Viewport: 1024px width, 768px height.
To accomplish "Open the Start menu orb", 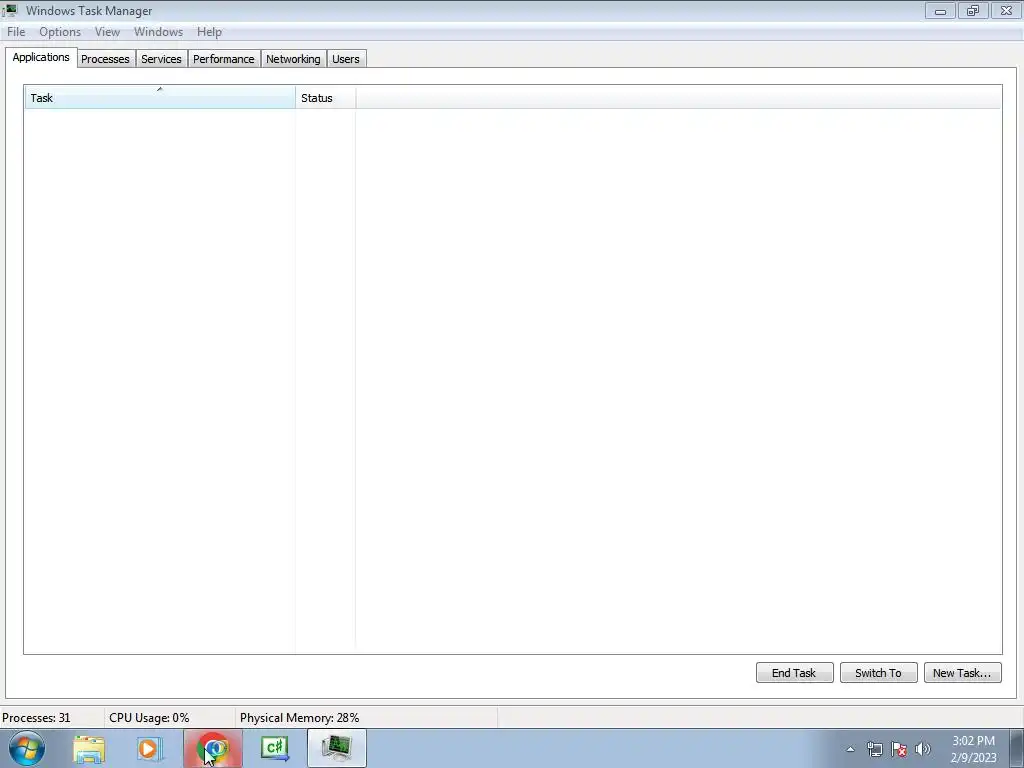I will 27,748.
